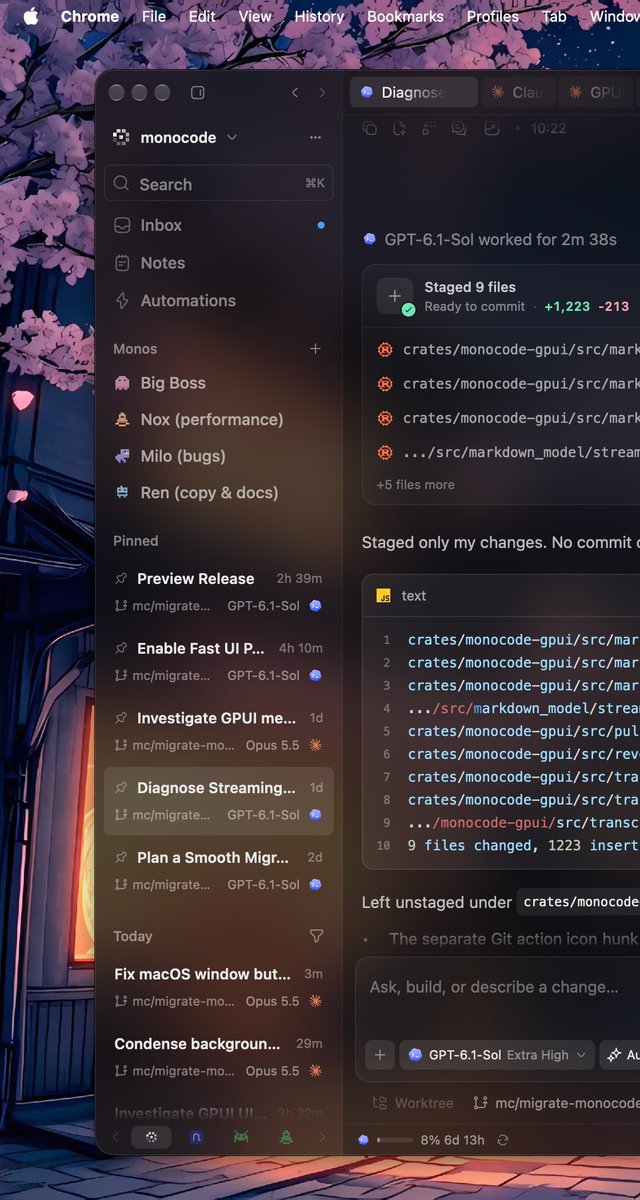
Task: Unpin the Diagnose Streaming thread
Action: (121, 788)
